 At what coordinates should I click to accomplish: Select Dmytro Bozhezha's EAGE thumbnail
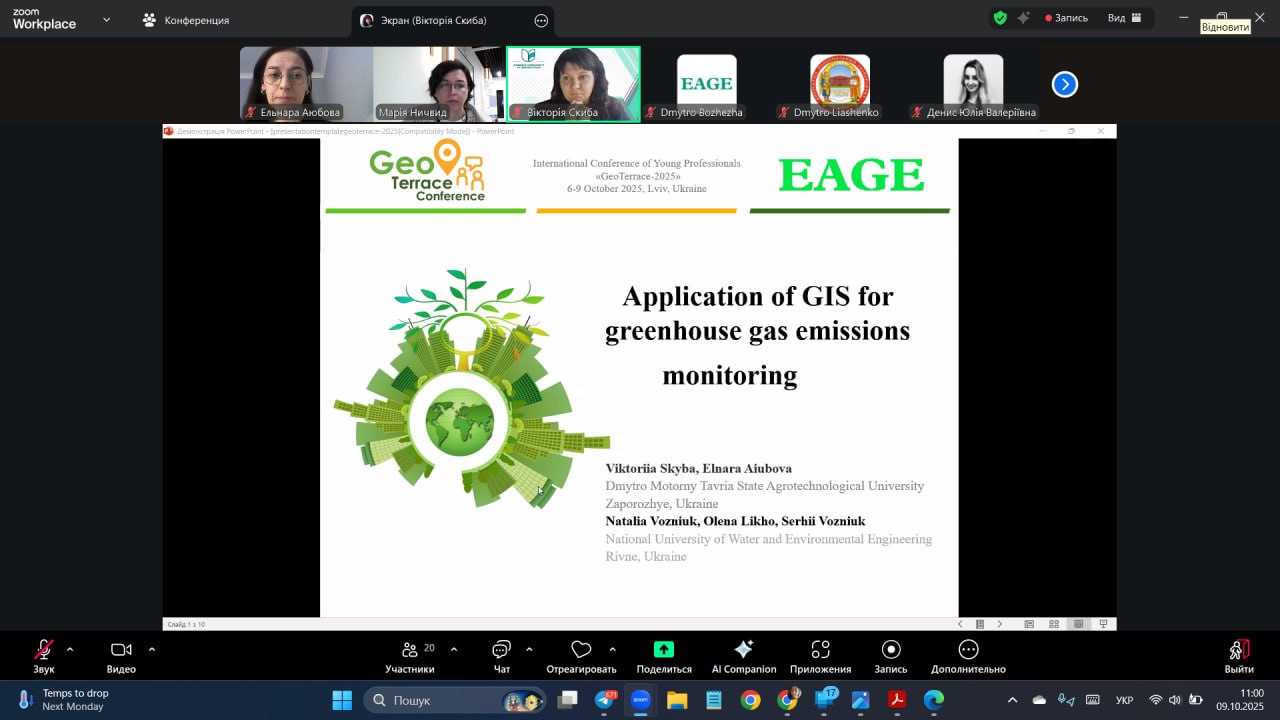click(706, 84)
